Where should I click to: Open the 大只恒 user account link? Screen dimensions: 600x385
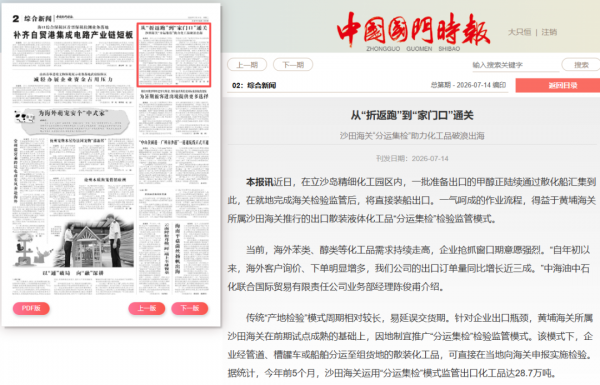(x=519, y=32)
